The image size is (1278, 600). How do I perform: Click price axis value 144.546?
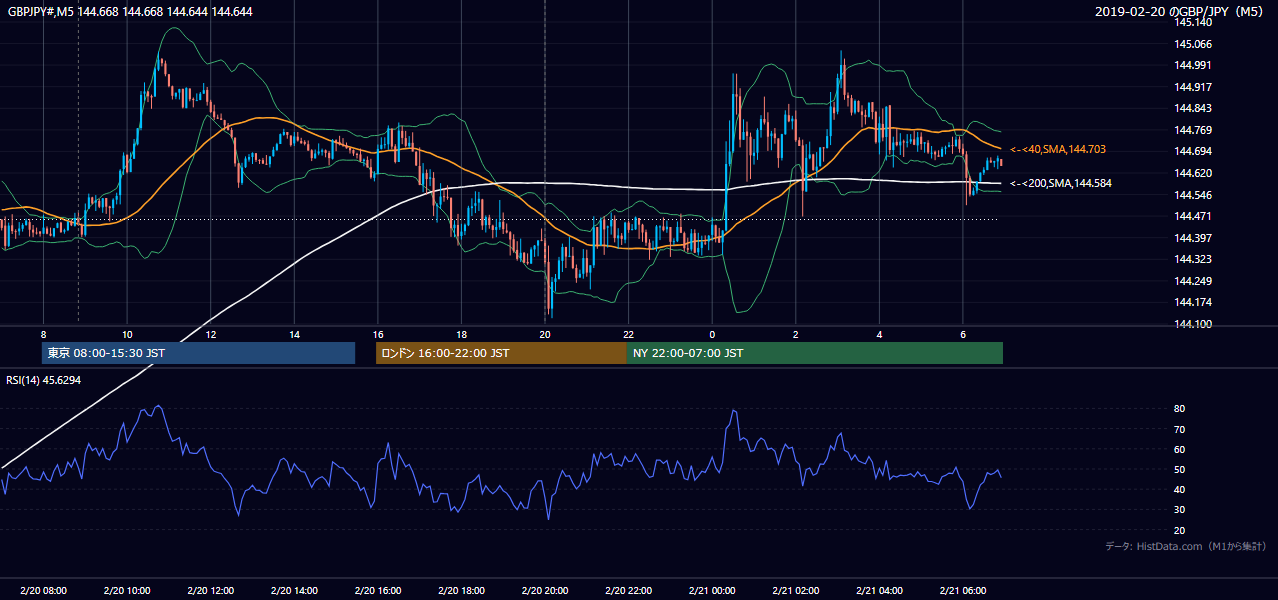1193,194
